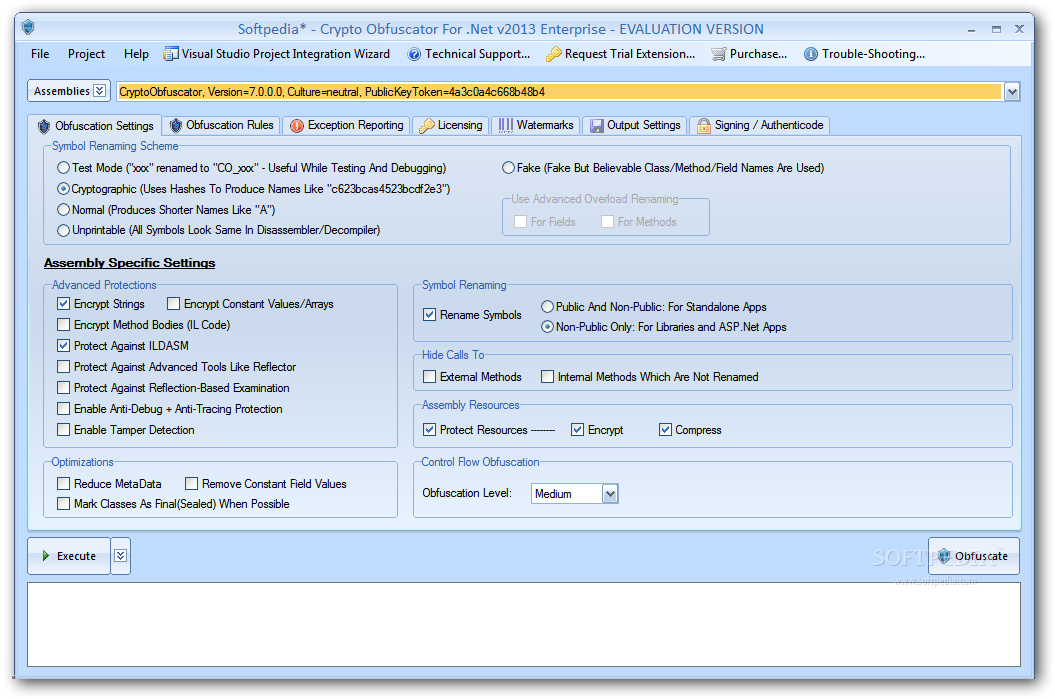Click the Request Trial Extension key icon

[553, 54]
